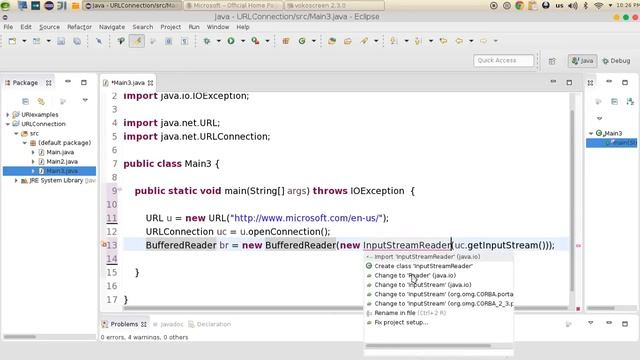
Task: Open the Project menu
Action: (171, 27)
